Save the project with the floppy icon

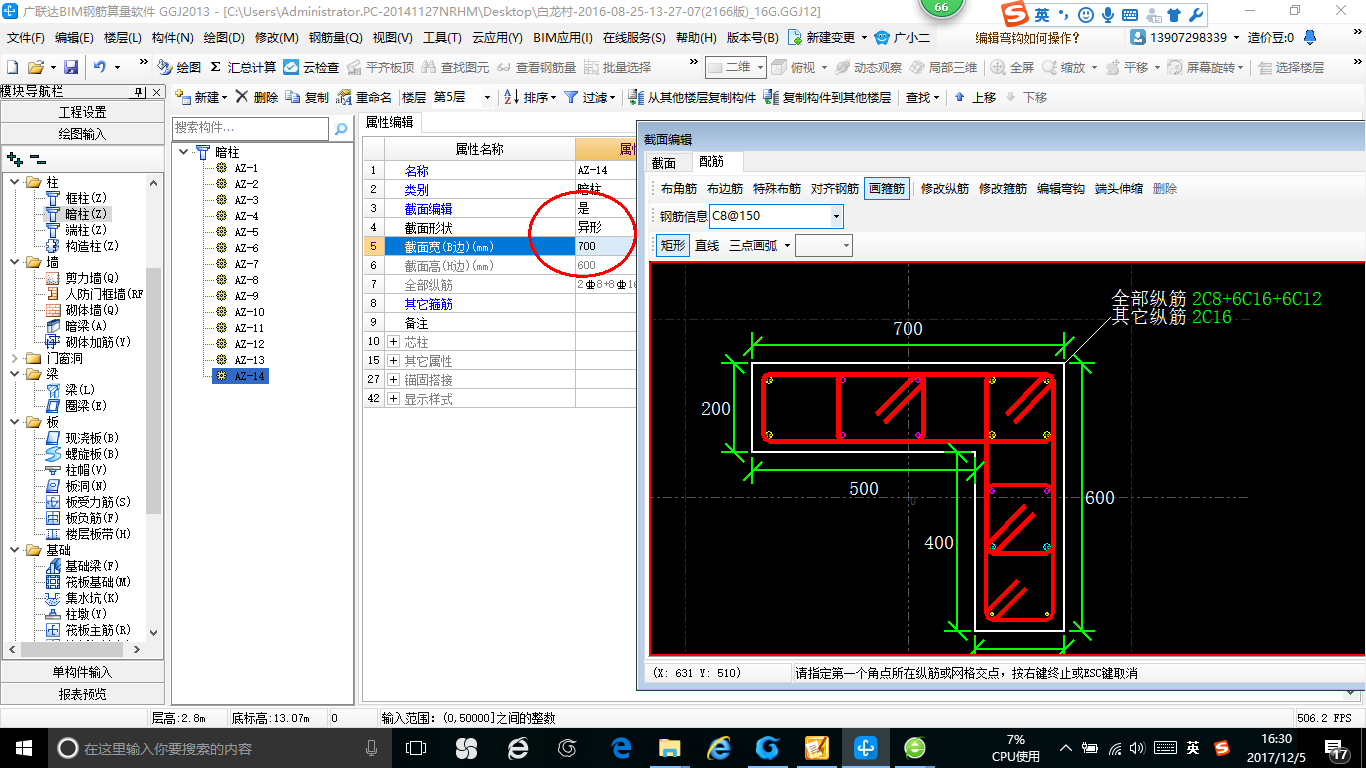[71, 67]
